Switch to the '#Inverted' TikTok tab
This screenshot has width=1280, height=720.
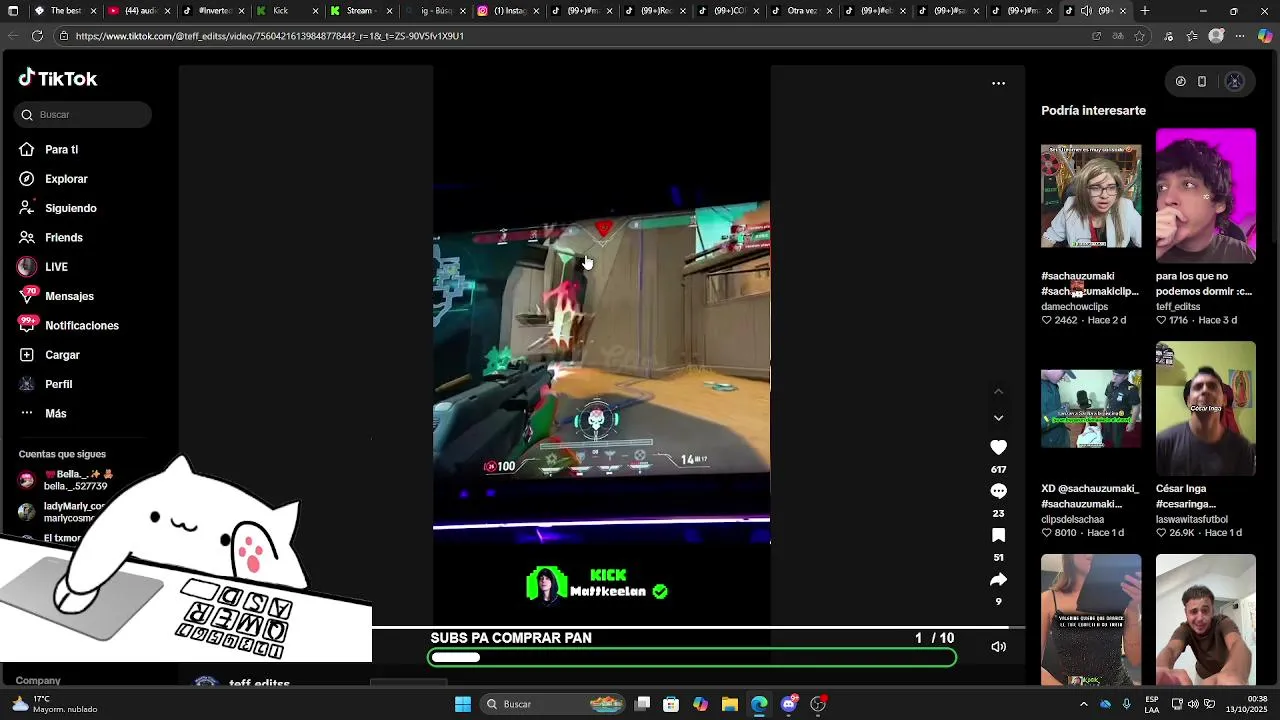click(213, 11)
